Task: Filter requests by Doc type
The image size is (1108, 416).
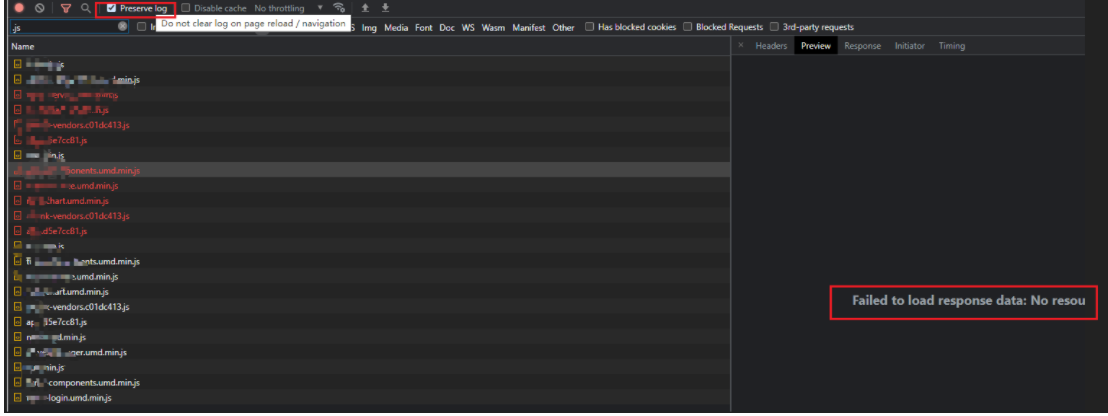Action: coord(447,28)
